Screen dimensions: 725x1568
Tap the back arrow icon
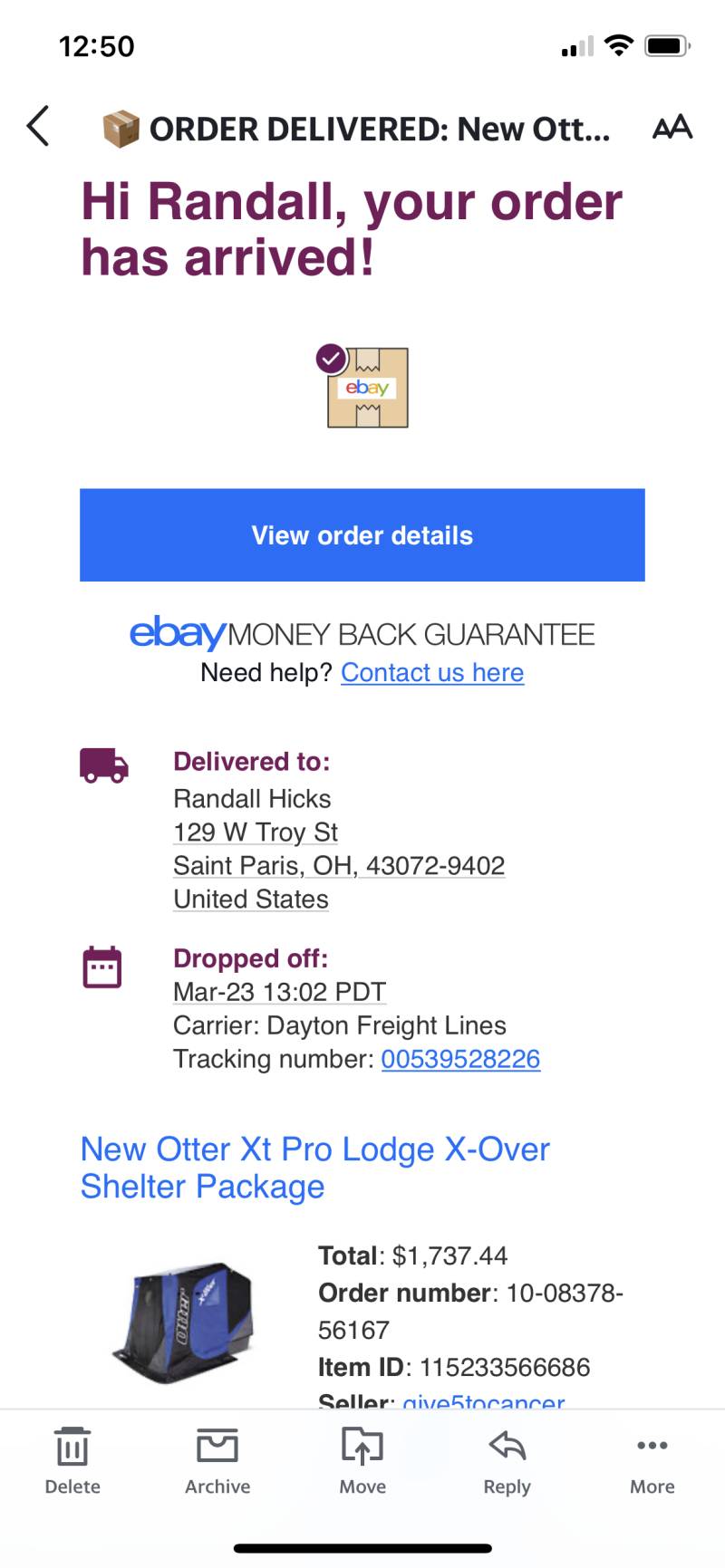(38, 126)
